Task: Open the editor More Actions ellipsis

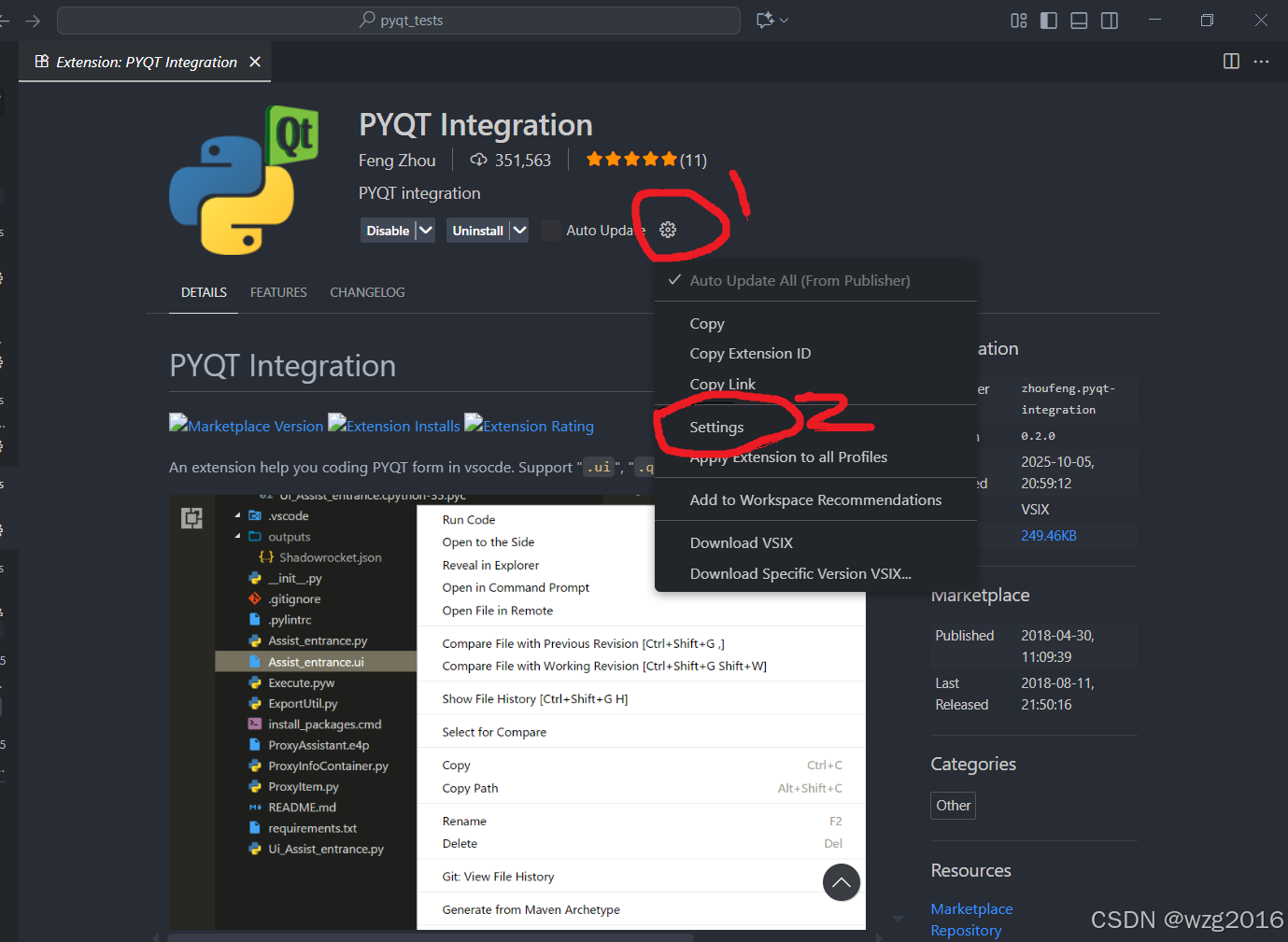Action: pos(1262,61)
